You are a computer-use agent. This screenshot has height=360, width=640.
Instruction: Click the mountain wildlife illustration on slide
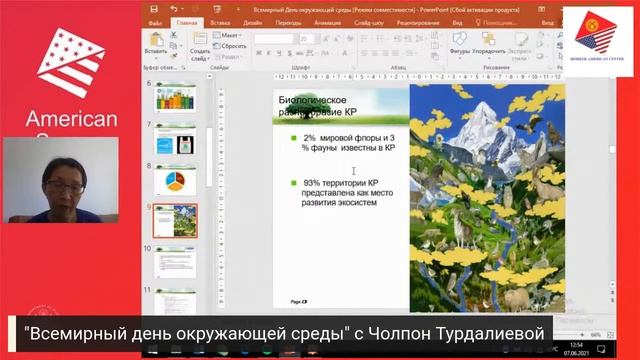487,198
